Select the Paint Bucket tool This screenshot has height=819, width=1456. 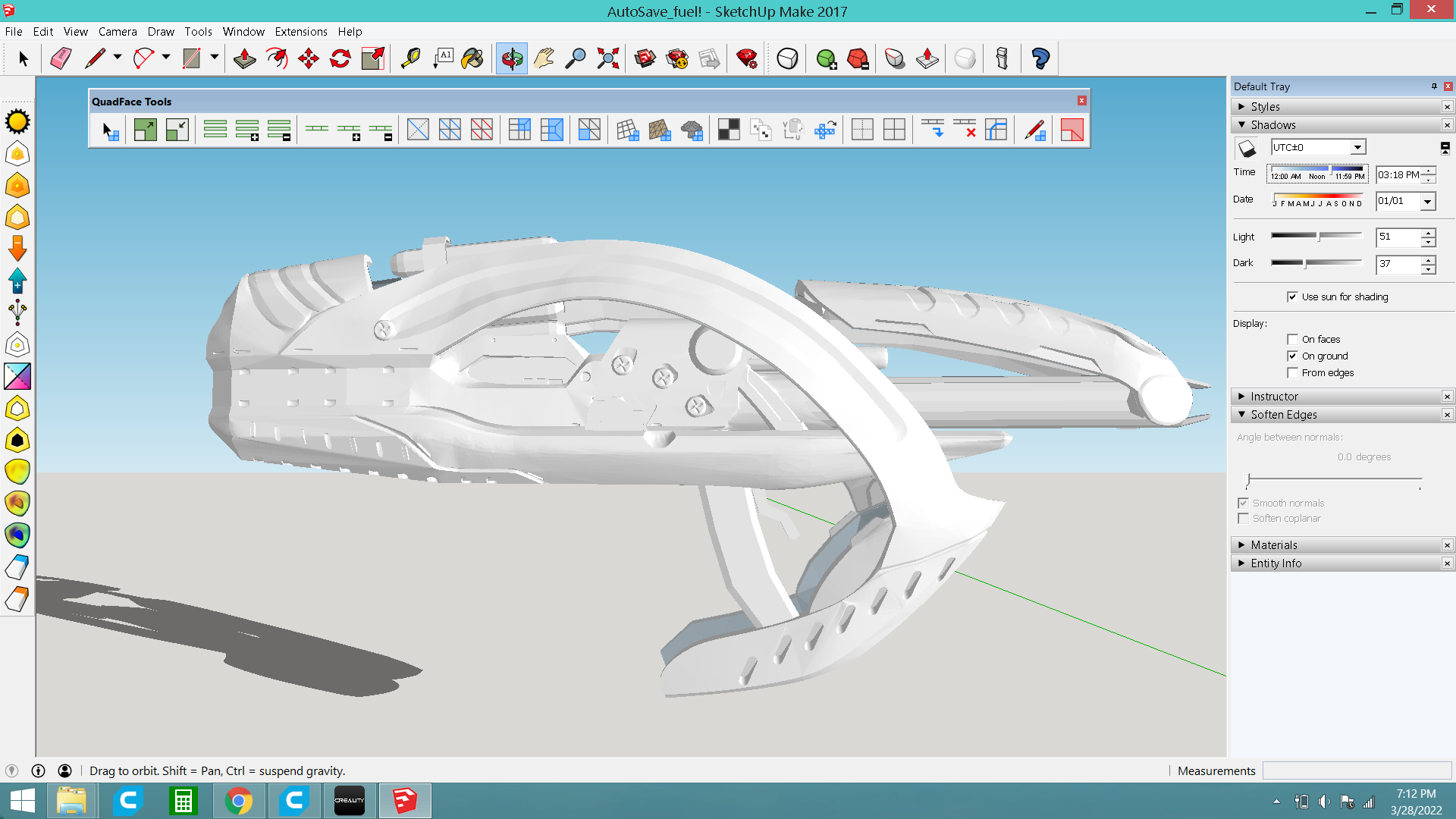pos(472,58)
